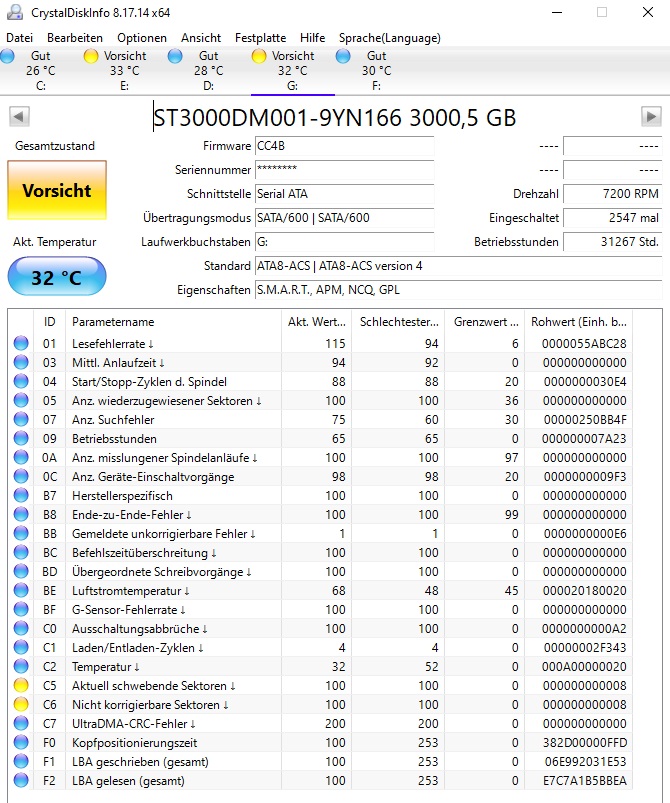
Task: Click yellow circle of Aktuell schwebende Sektoren
Action: 21,685
